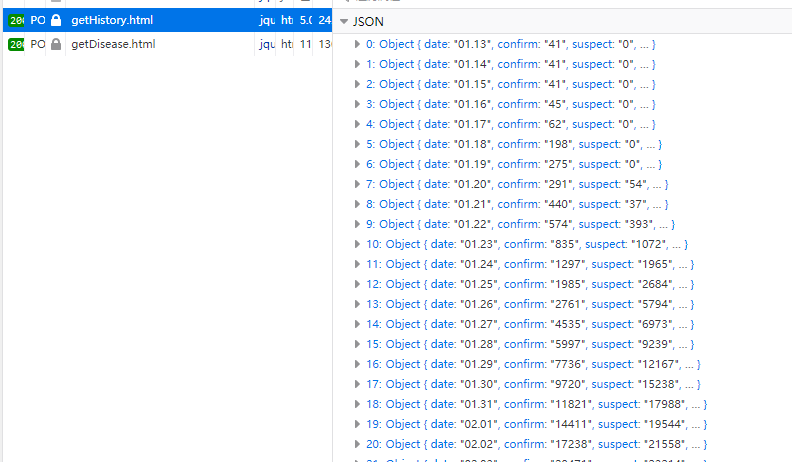Click confirm value "9720" in object 17
The image size is (792, 462).
[x=568, y=384]
